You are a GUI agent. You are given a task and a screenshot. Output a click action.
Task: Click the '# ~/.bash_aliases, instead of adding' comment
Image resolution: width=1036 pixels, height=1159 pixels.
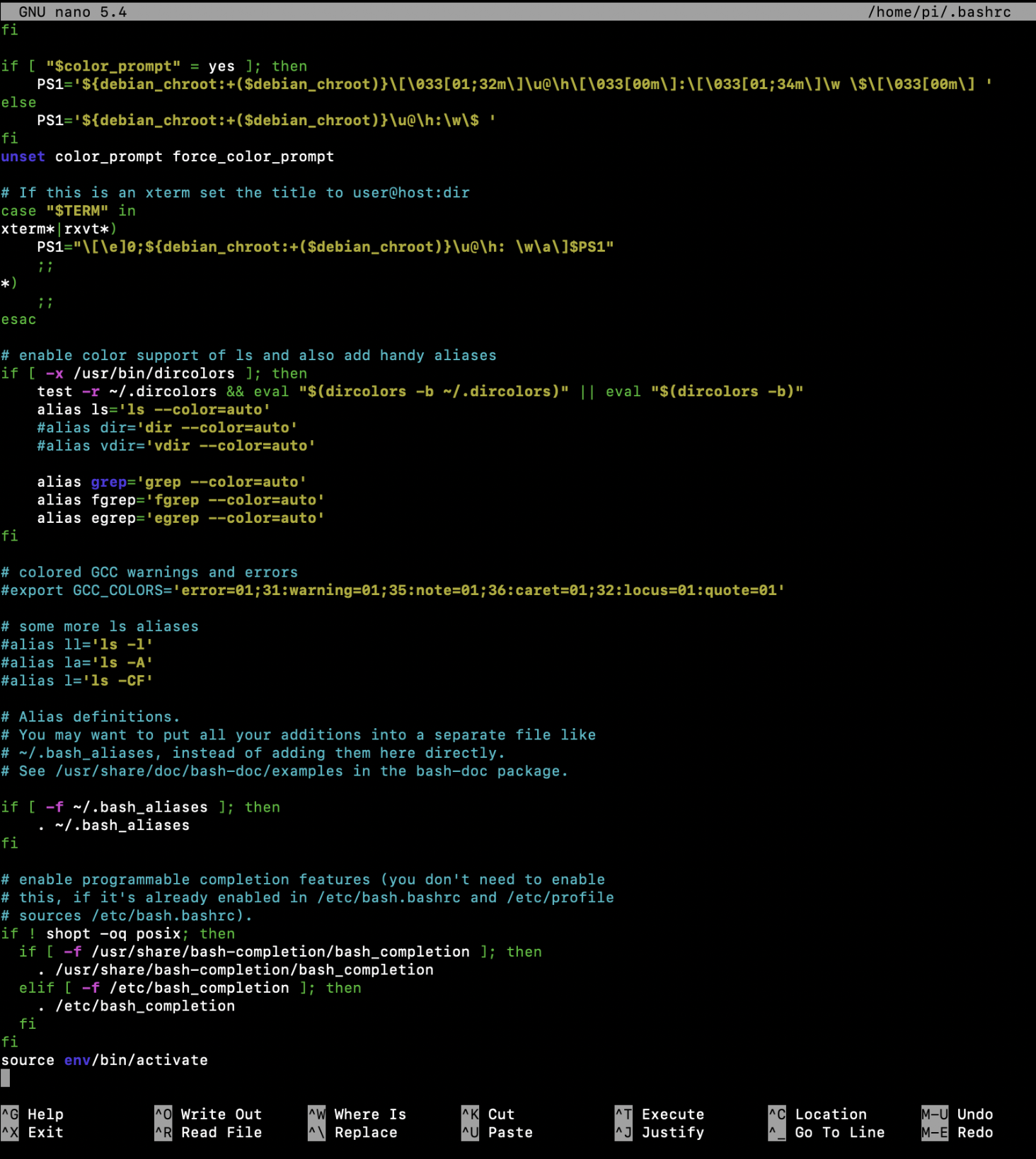253,752
